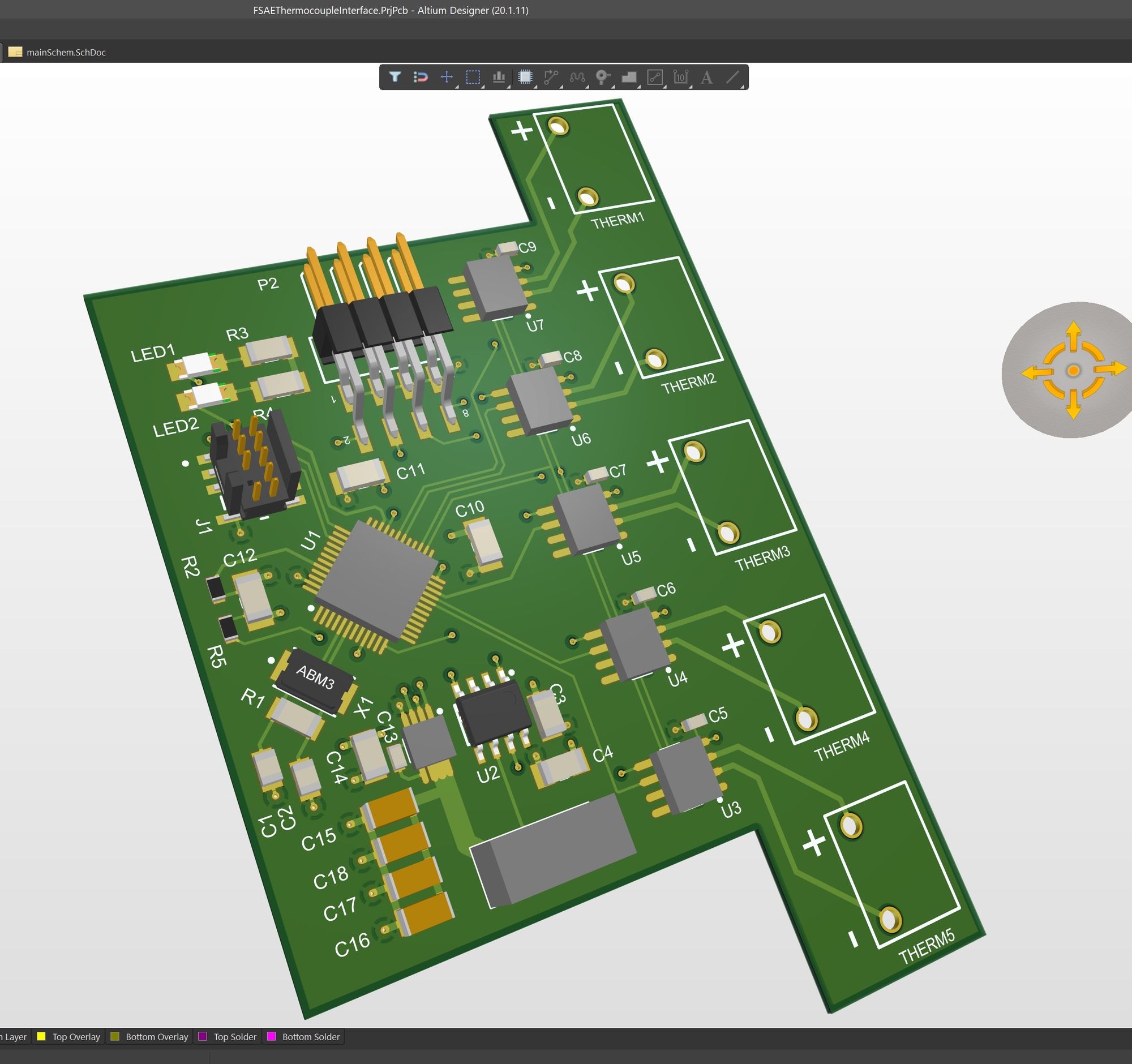Click the R3 designator text
The width and height of the screenshot is (1132, 1064).
coord(237,333)
